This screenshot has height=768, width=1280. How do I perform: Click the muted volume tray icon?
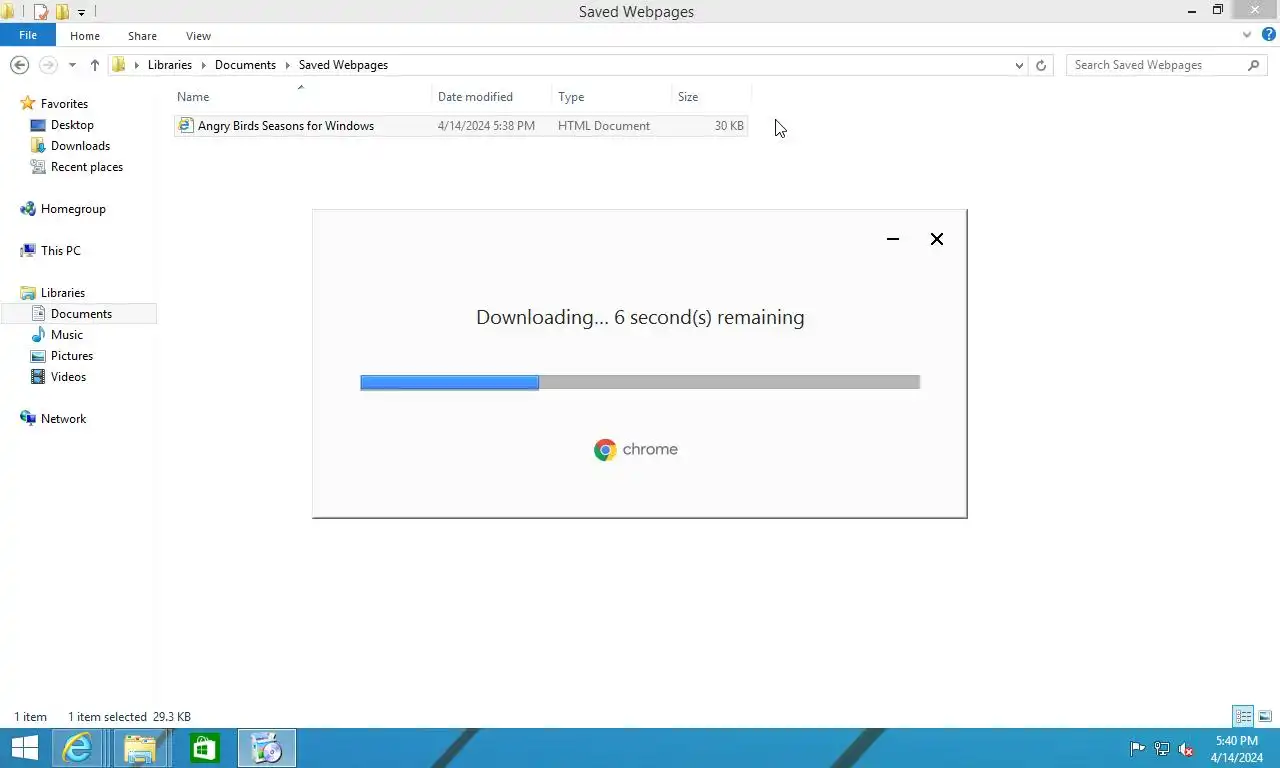click(1186, 748)
